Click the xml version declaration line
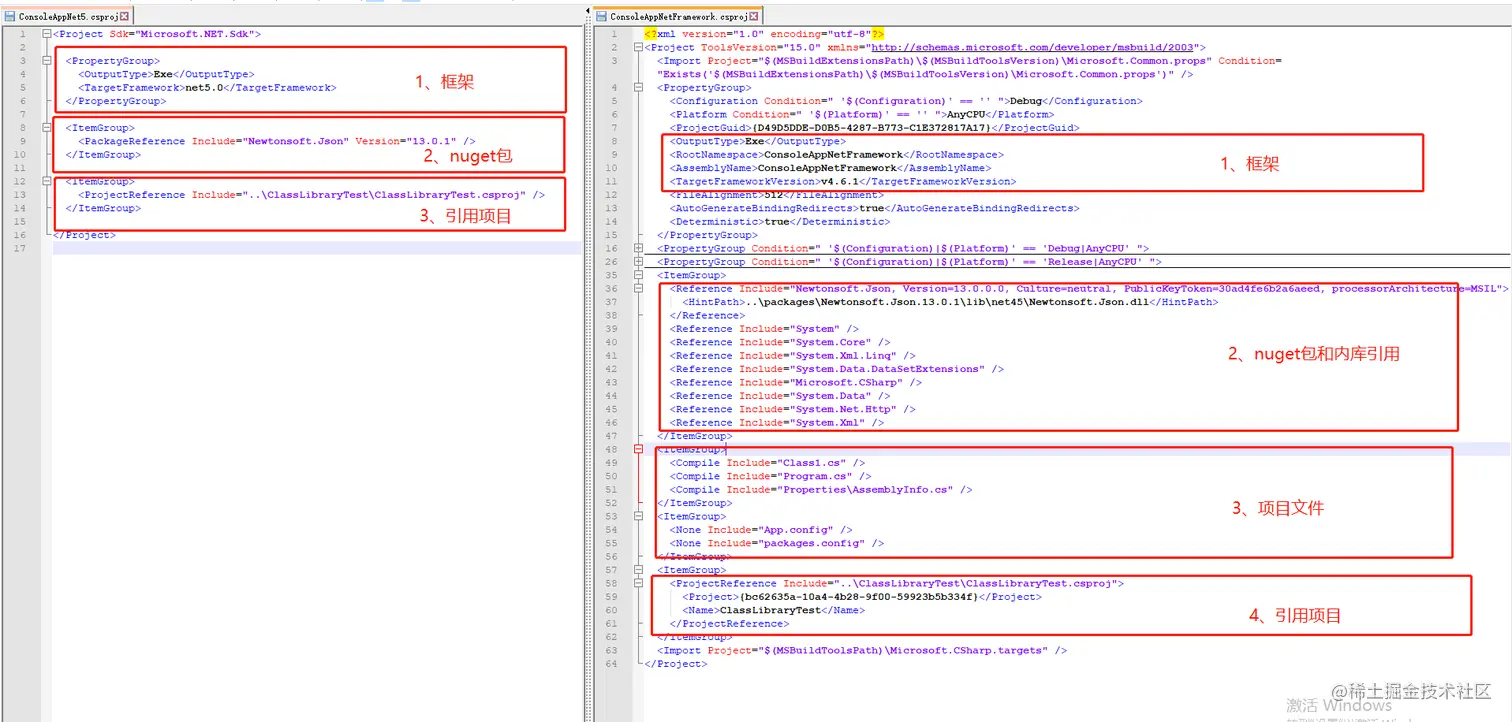The height and width of the screenshot is (722, 1512). tap(764, 34)
